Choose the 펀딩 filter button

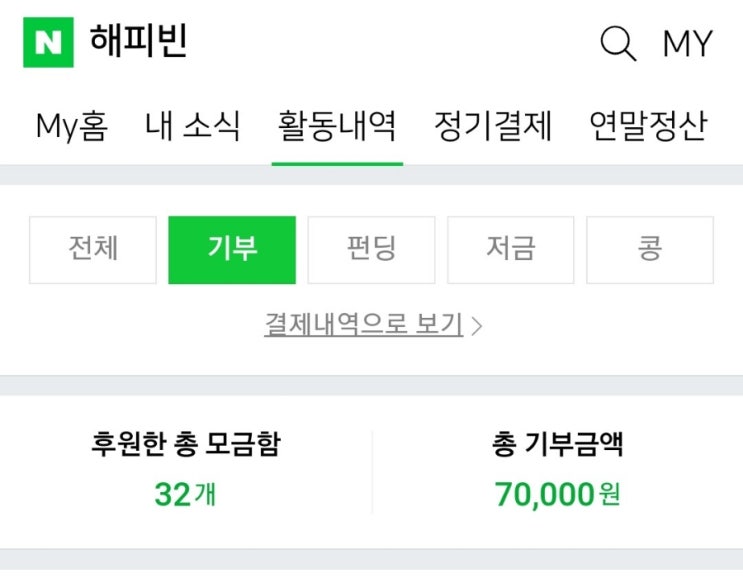click(x=371, y=250)
